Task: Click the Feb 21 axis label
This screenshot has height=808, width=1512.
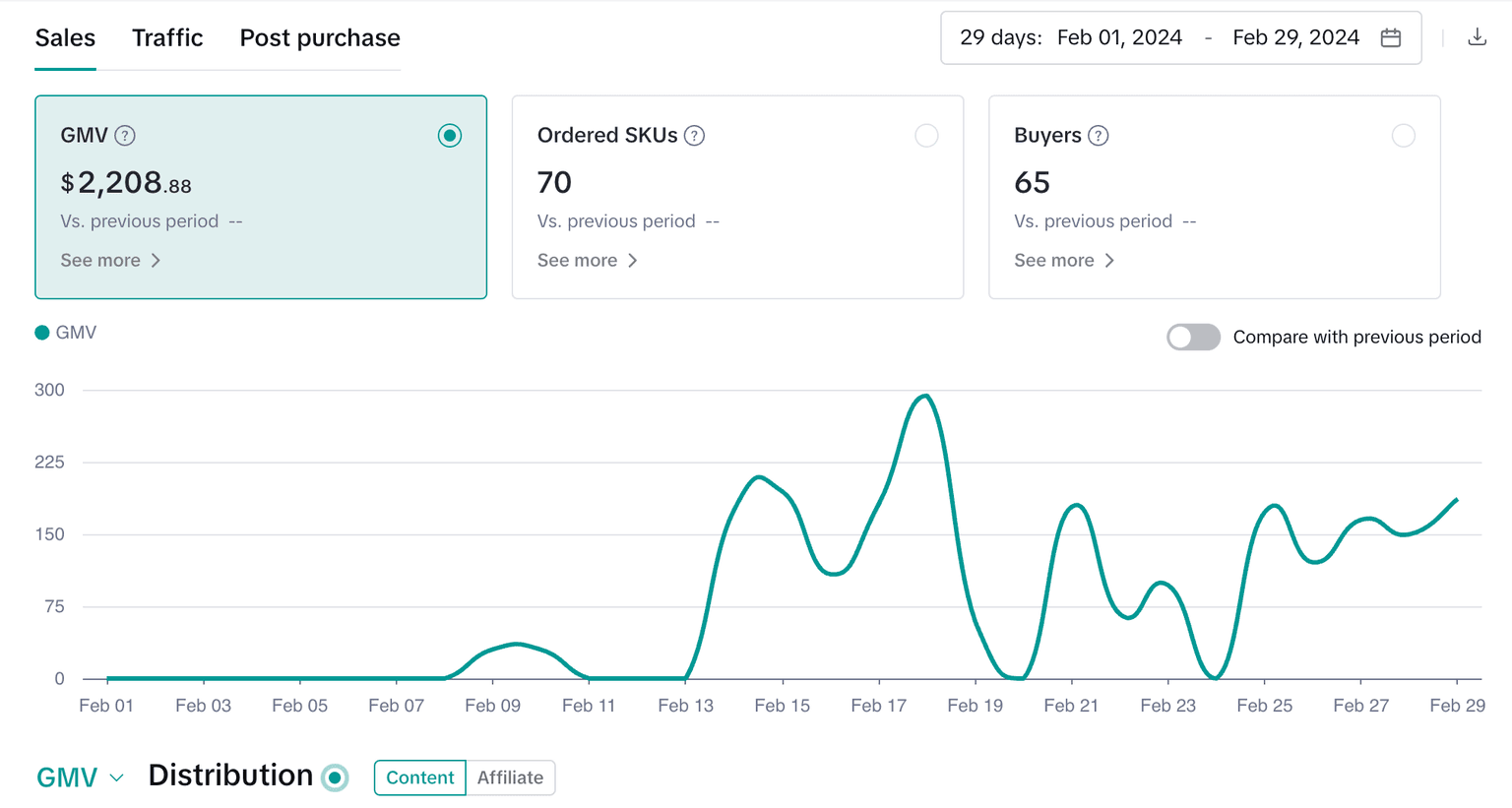Action: point(1071,706)
